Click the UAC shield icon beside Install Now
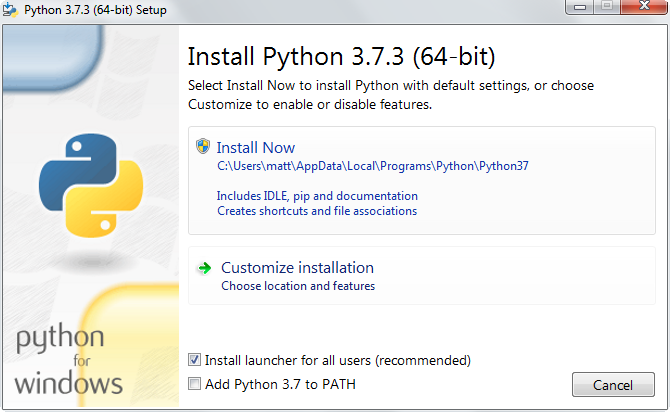Viewport: 670px width, 412px height. tap(204, 147)
